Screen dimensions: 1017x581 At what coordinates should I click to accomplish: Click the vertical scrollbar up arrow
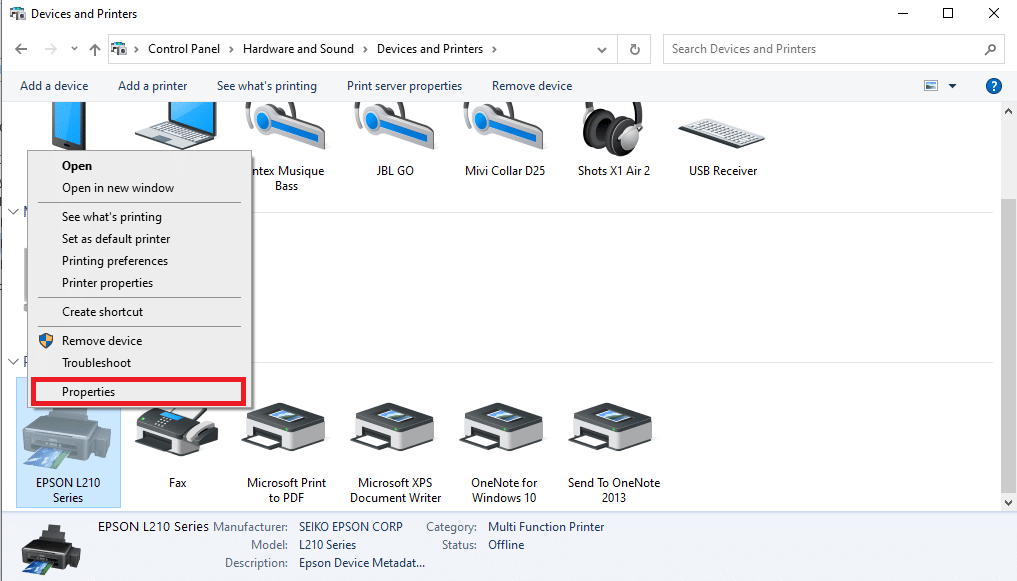tap(1008, 112)
